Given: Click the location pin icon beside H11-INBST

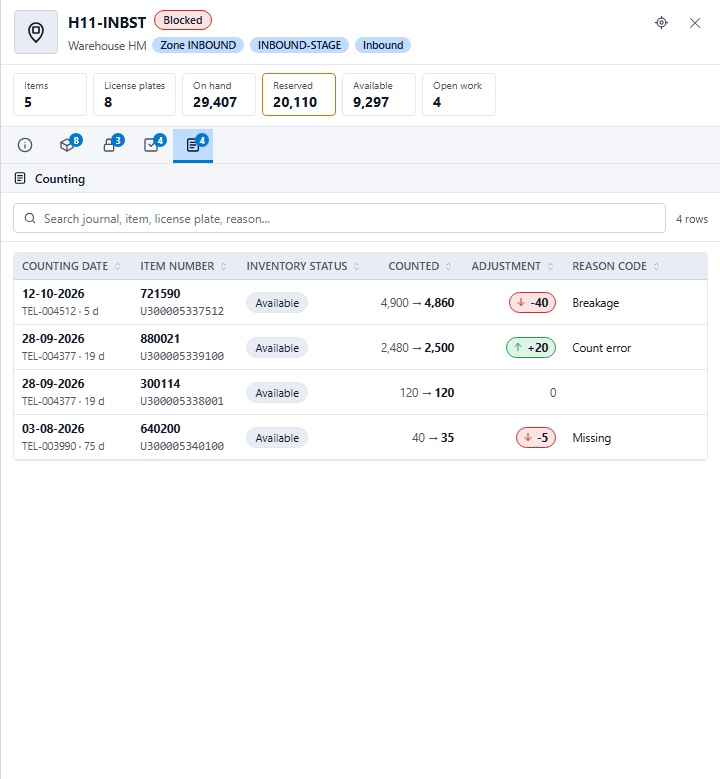Looking at the screenshot, I should point(36,32).
